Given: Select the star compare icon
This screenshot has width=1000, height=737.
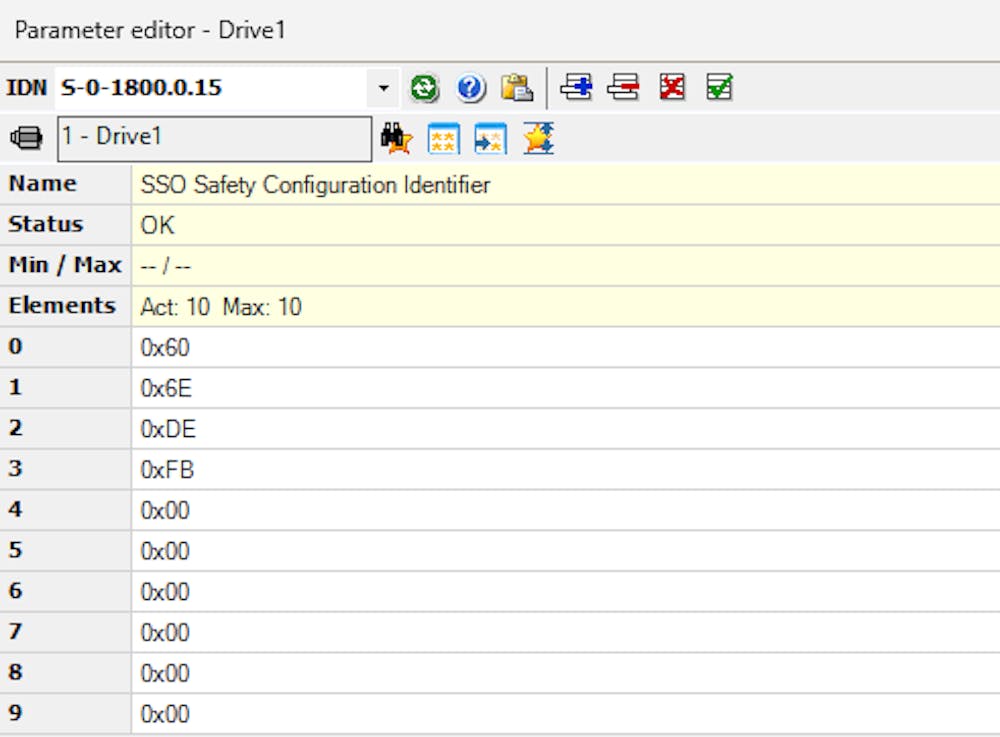Looking at the screenshot, I should pos(537,138).
